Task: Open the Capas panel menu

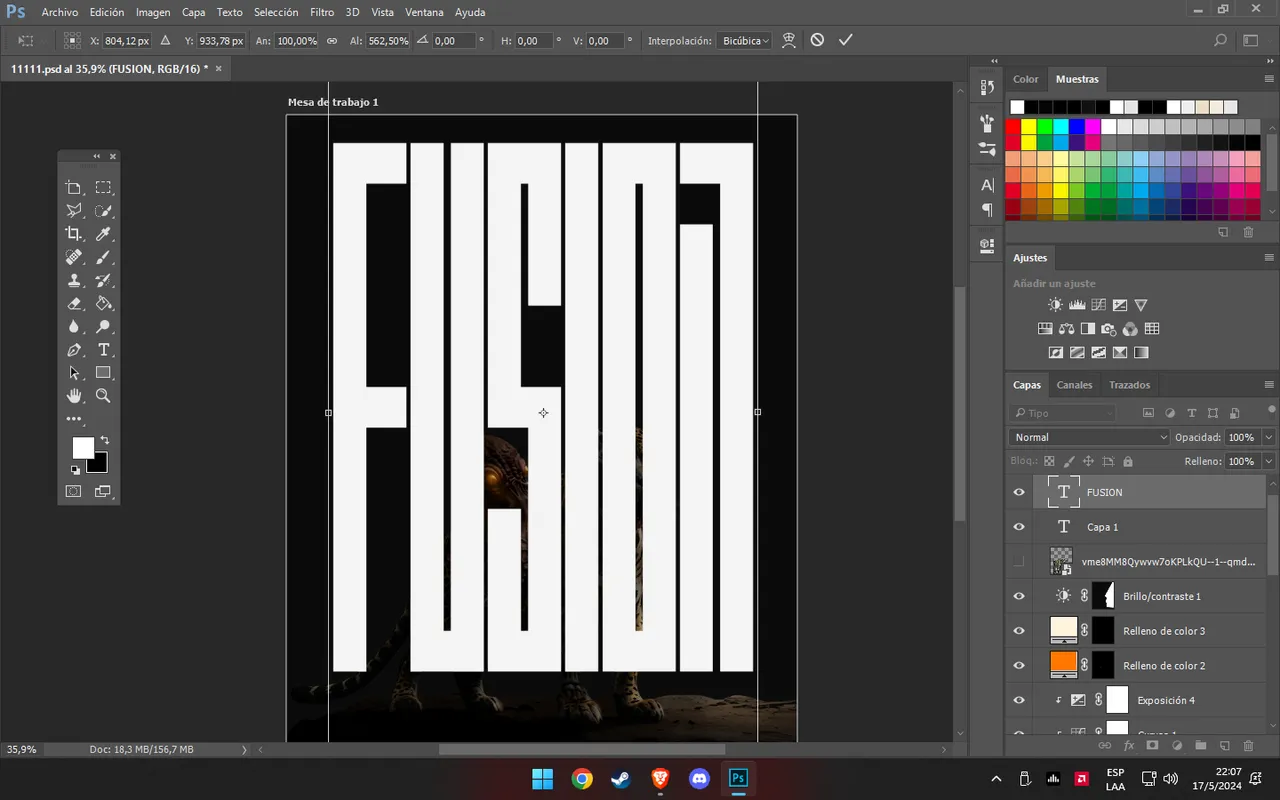Action: [x=1269, y=385]
